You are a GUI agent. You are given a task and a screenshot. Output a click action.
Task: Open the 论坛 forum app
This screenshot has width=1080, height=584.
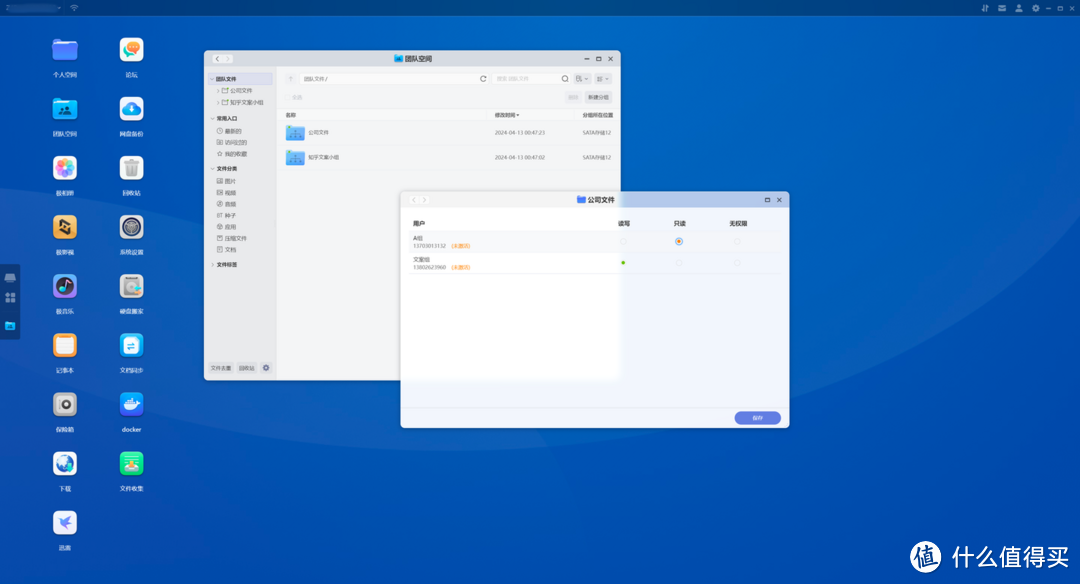132,50
